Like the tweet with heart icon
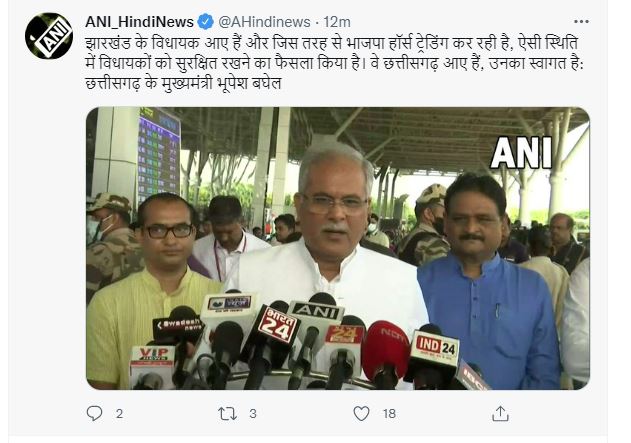631x443 pixels. [x=361, y=413]
